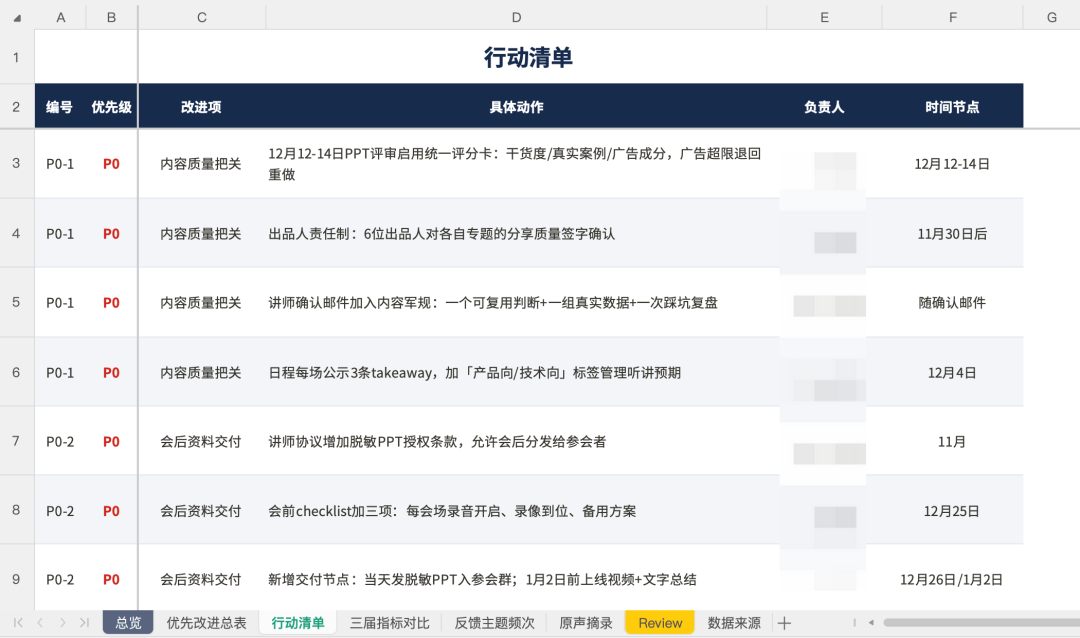Select row 1 header
This screenshot has width=1080, height=638.
[17, 57]
